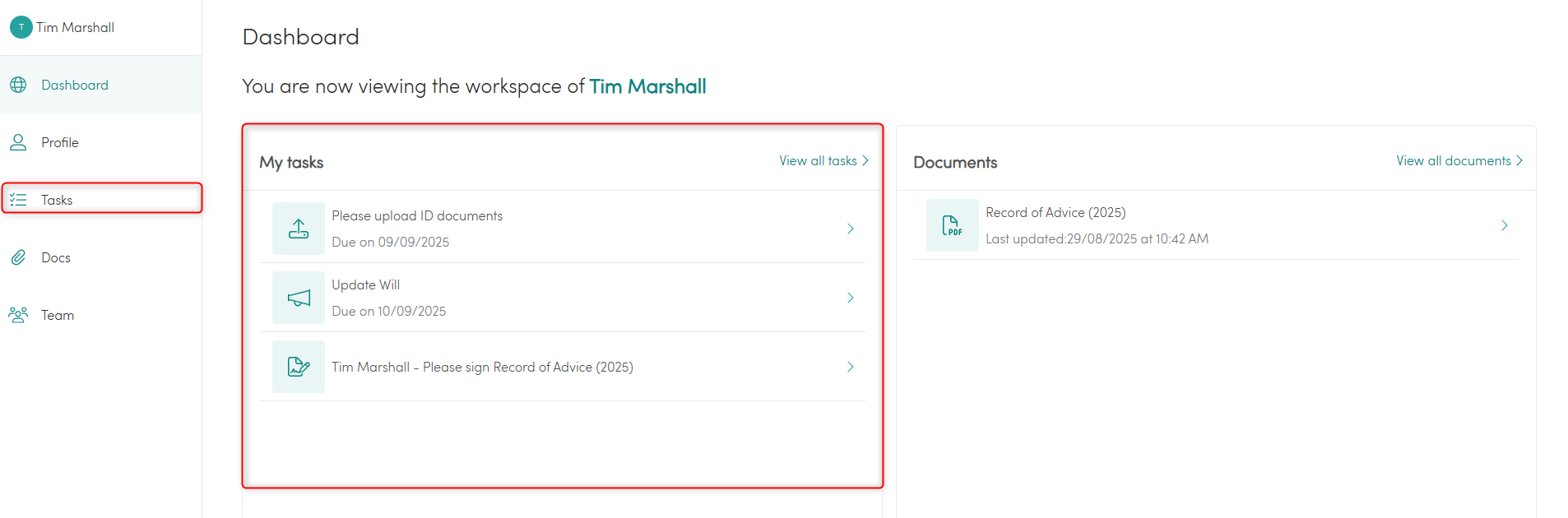Click the megaphone icon beside Update Will

299,298
